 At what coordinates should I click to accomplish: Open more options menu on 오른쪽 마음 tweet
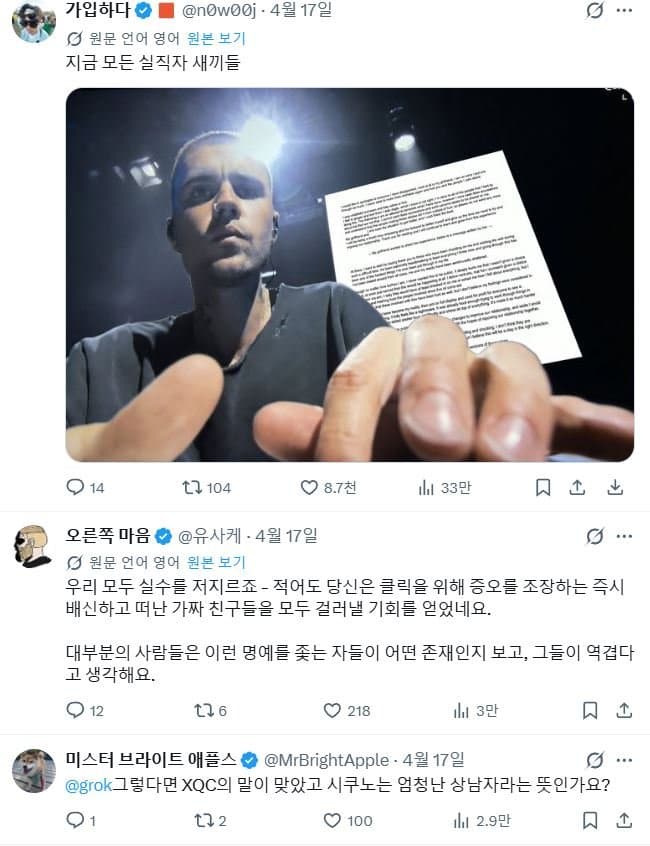(624, 536)
